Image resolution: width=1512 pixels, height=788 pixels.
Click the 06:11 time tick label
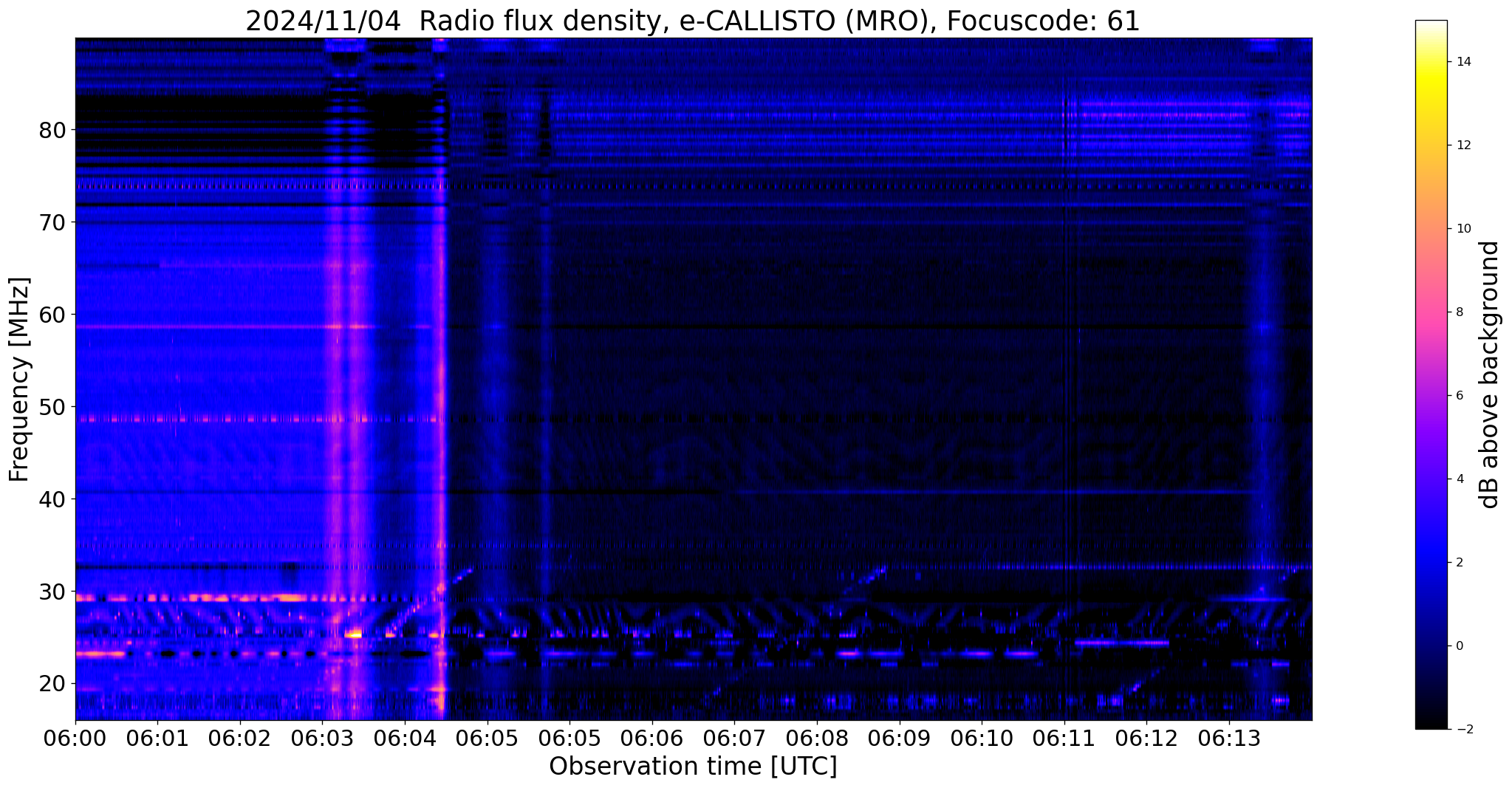point(1064,739)
